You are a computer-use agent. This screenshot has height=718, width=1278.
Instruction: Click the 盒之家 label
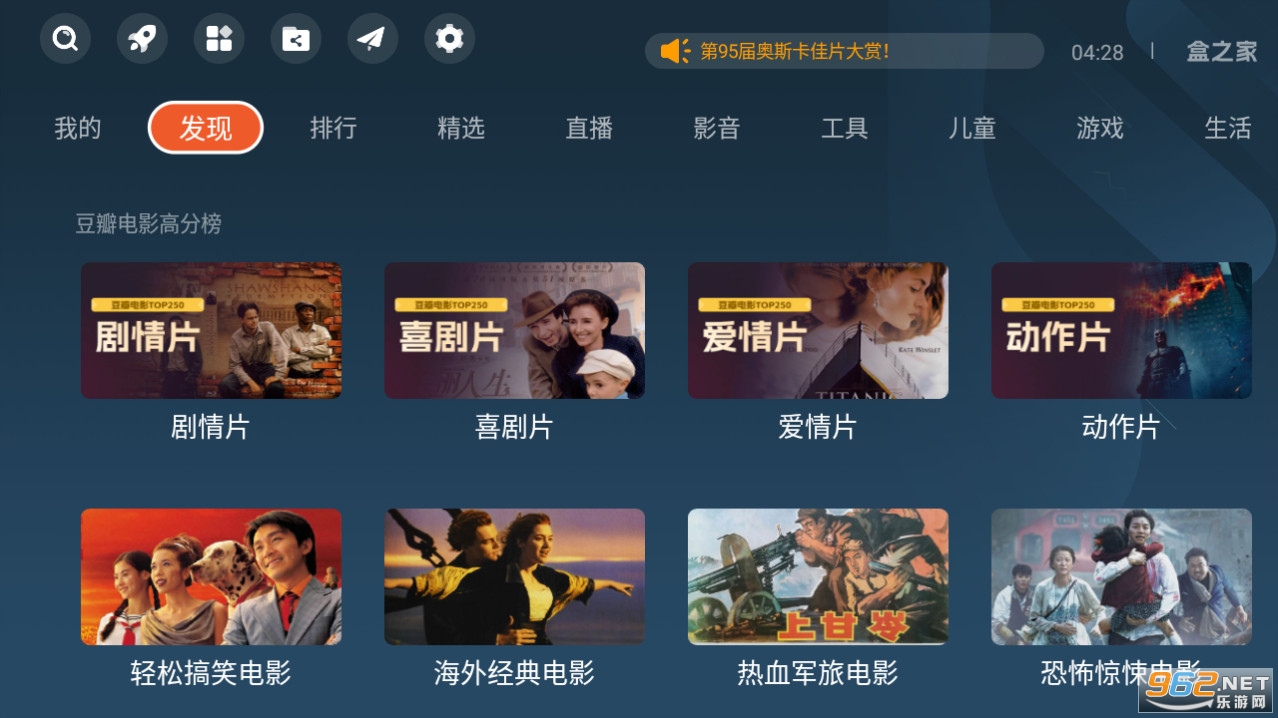point(1222,52)
